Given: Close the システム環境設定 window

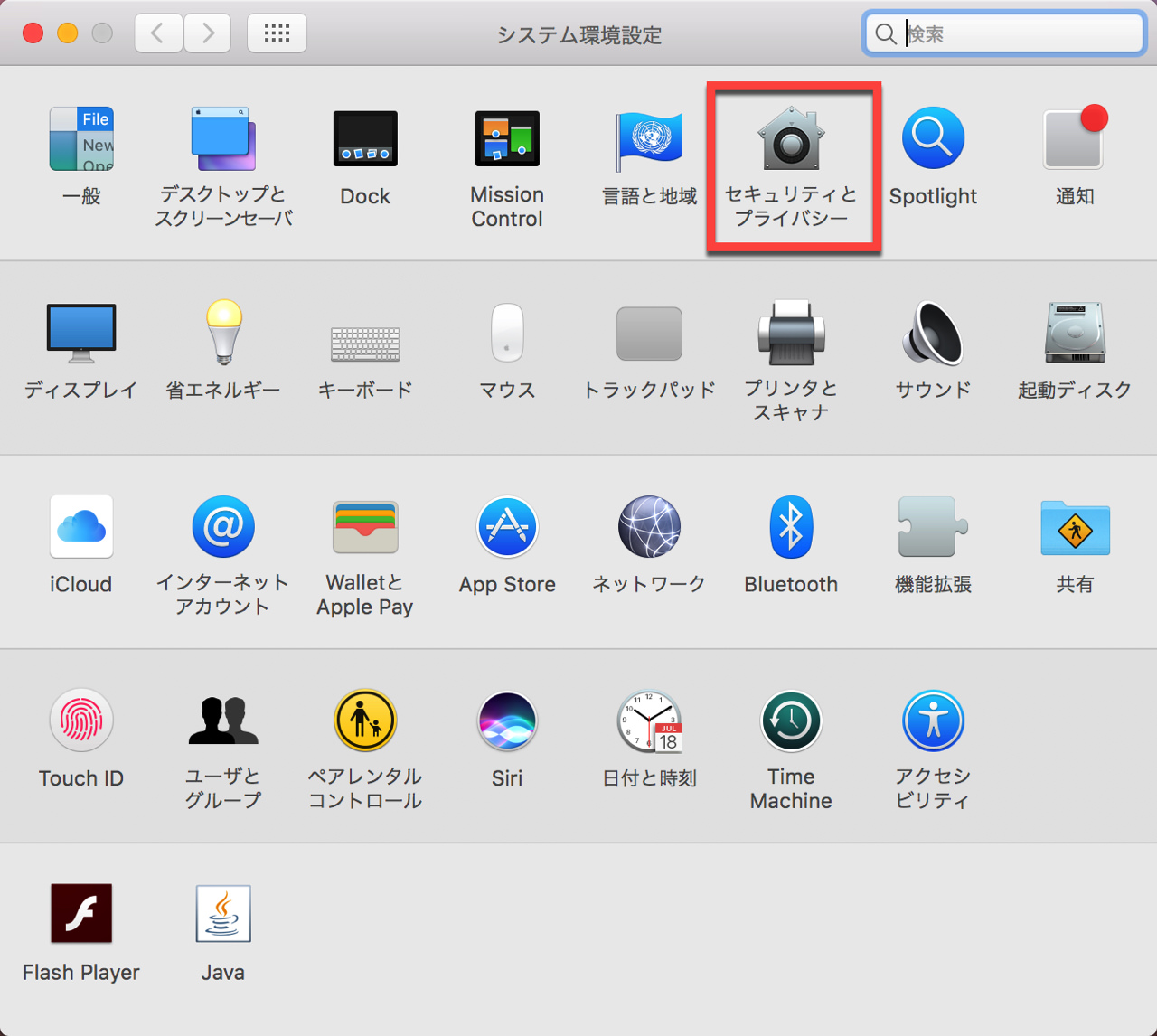Looking at the screenshot, I should point(33,33).
